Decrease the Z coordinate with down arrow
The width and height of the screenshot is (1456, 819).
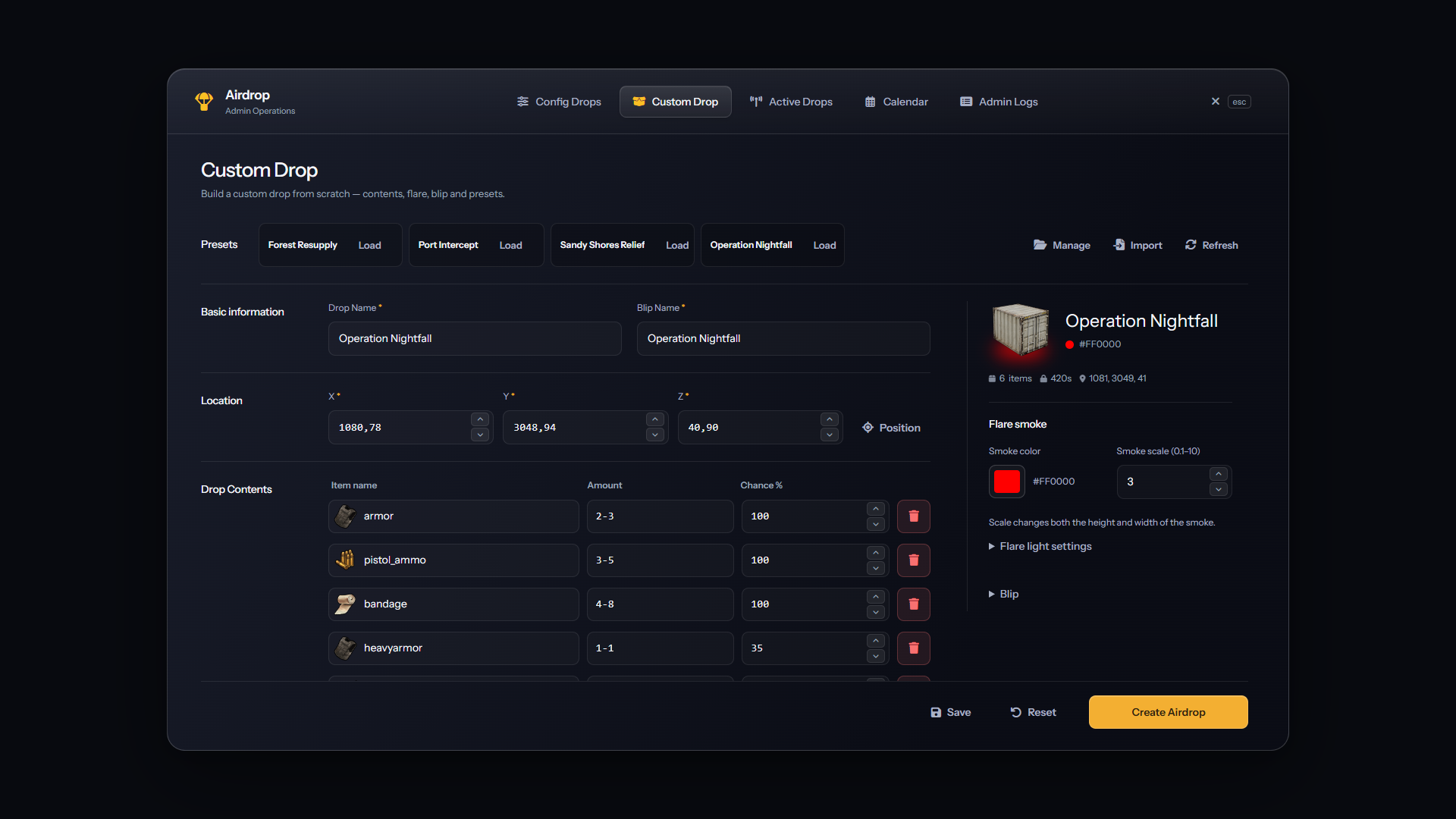point(830,435)
